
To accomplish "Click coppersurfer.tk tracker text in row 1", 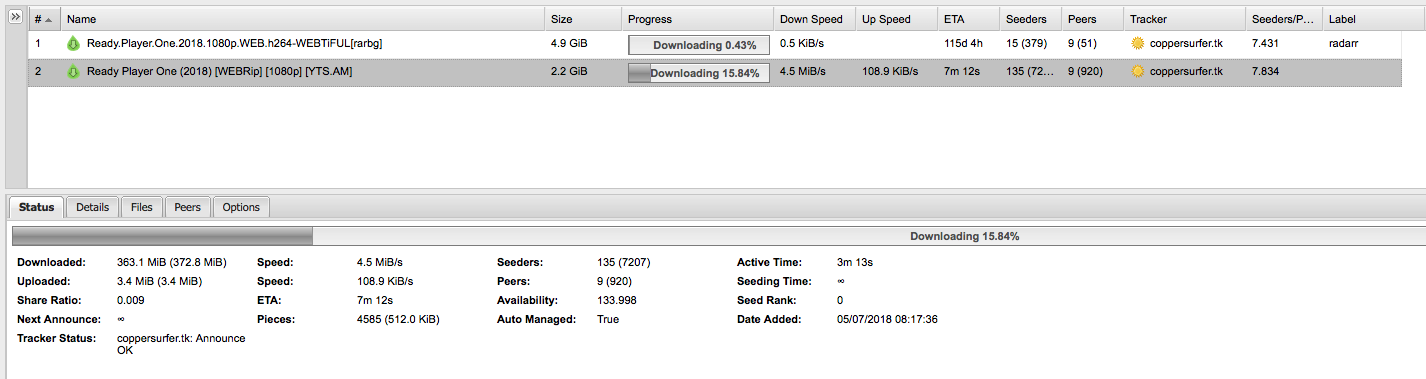I will pyautogui.click(x=1186, y=44).
